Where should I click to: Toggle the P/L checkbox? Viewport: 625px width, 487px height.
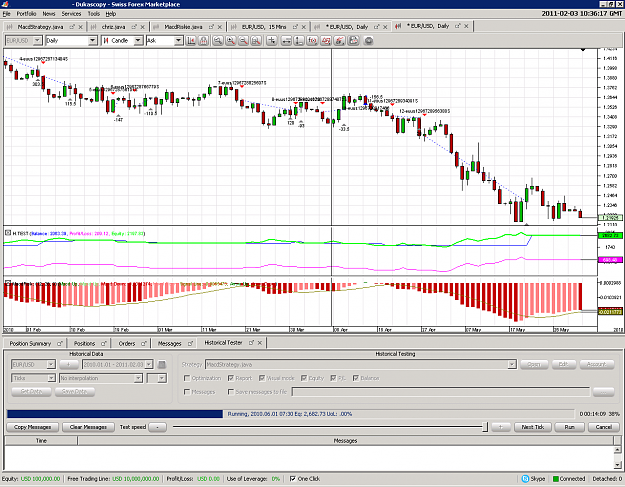pyautogui.click(x=334, y=378)
